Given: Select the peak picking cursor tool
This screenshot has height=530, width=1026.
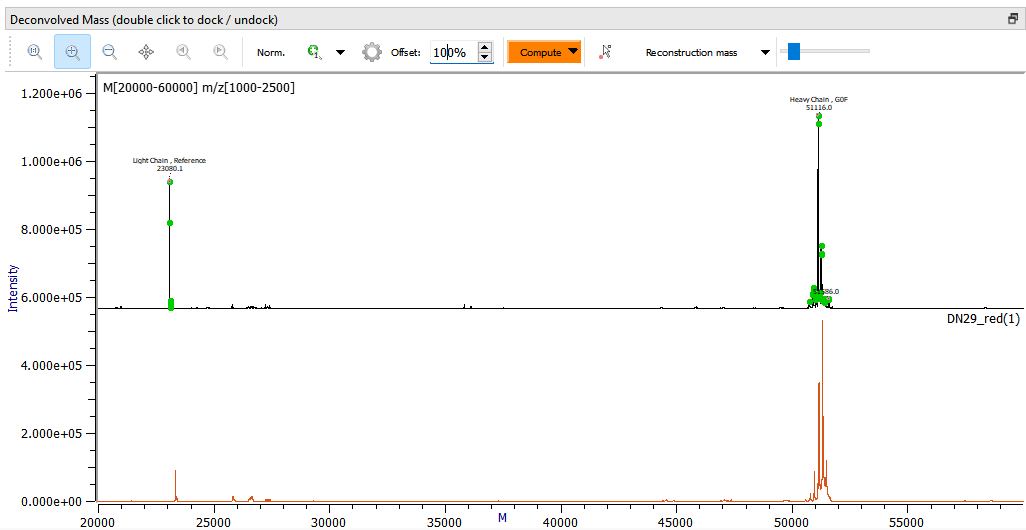Looking at the screenshot, I should pyautogui.click(x=605, y=52).
